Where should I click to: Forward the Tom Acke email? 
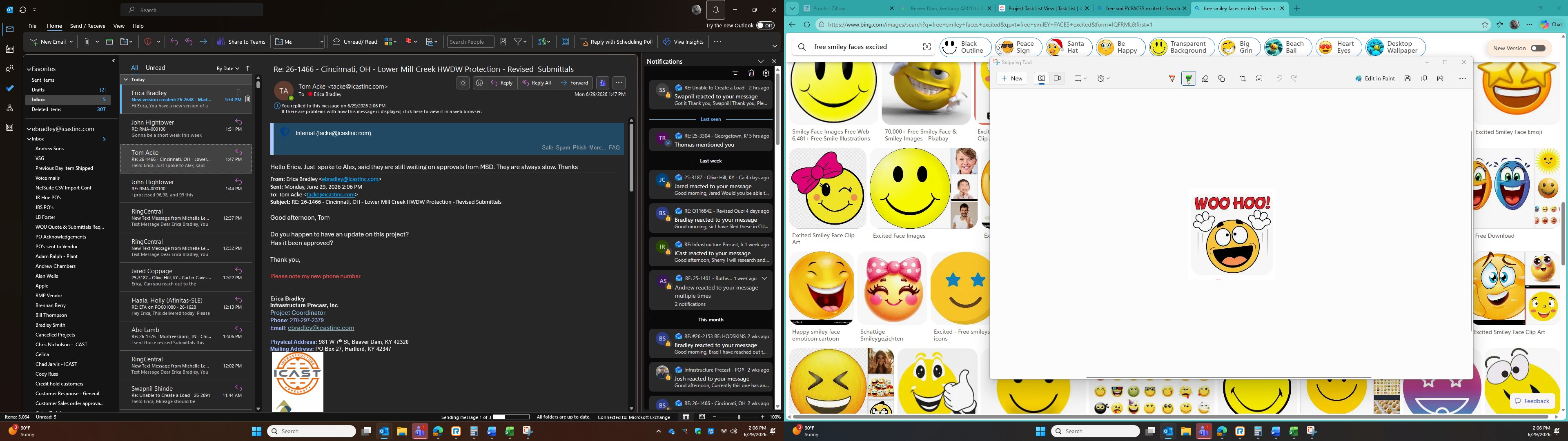pyautogui.click(x=575, y=83)
